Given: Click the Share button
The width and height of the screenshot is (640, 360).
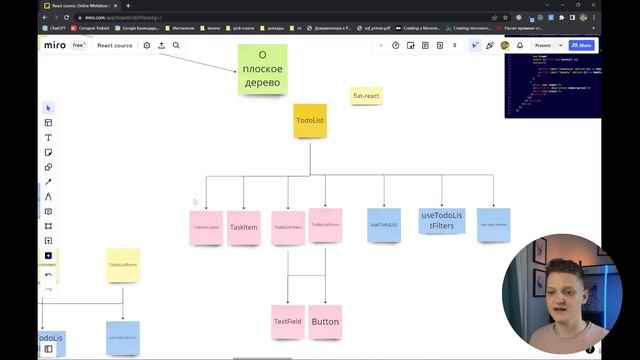Looking at the screenshot, I should (581, 45).
